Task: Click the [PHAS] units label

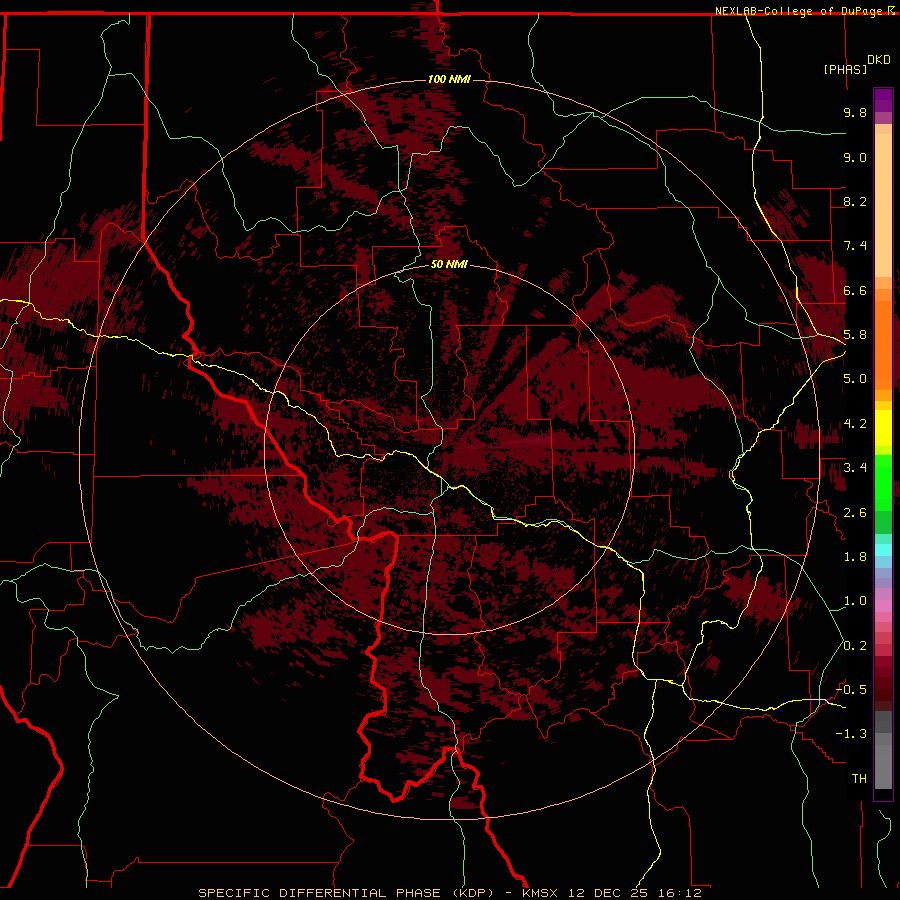Action: pos(845,69)
